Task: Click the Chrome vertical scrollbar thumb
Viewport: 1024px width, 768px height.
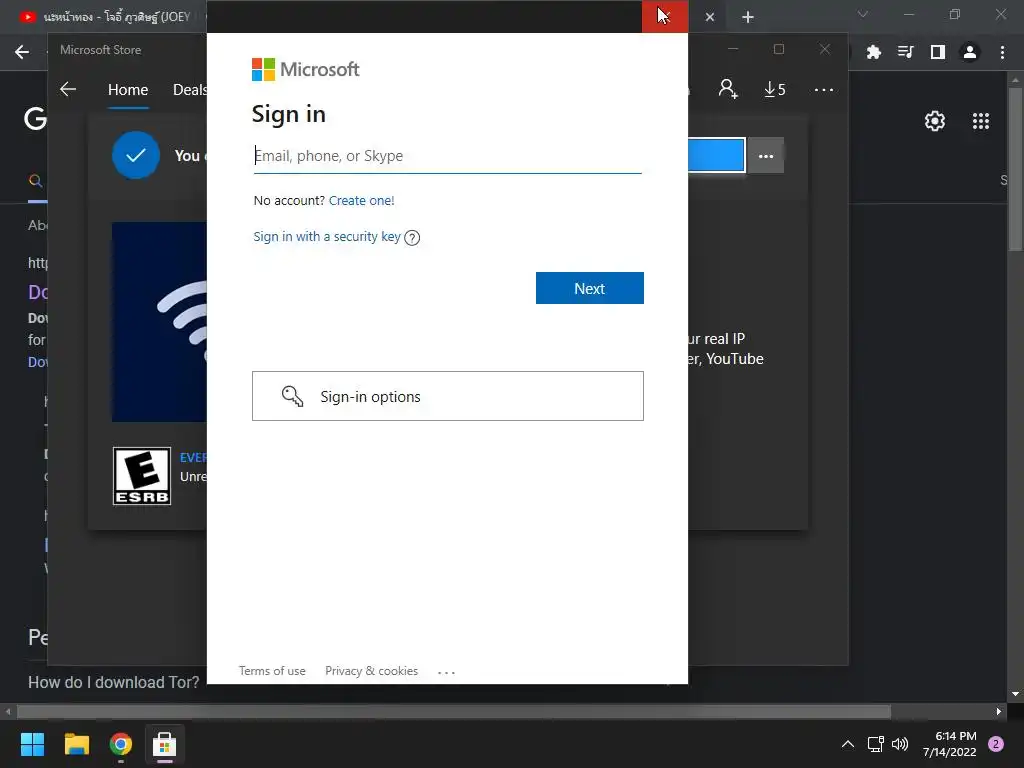Action: (1014, 168)
